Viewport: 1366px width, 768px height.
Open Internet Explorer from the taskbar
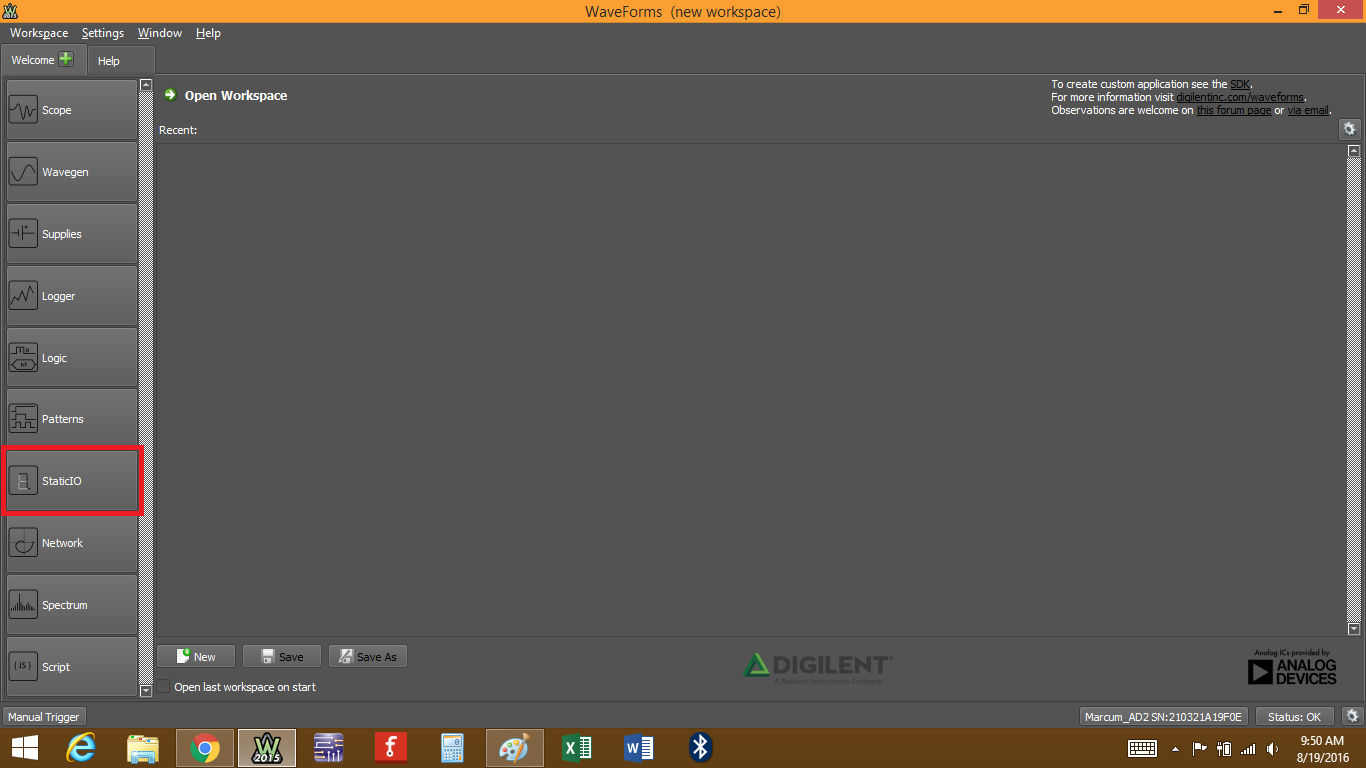pyautogui.click(x=81, y=747)
